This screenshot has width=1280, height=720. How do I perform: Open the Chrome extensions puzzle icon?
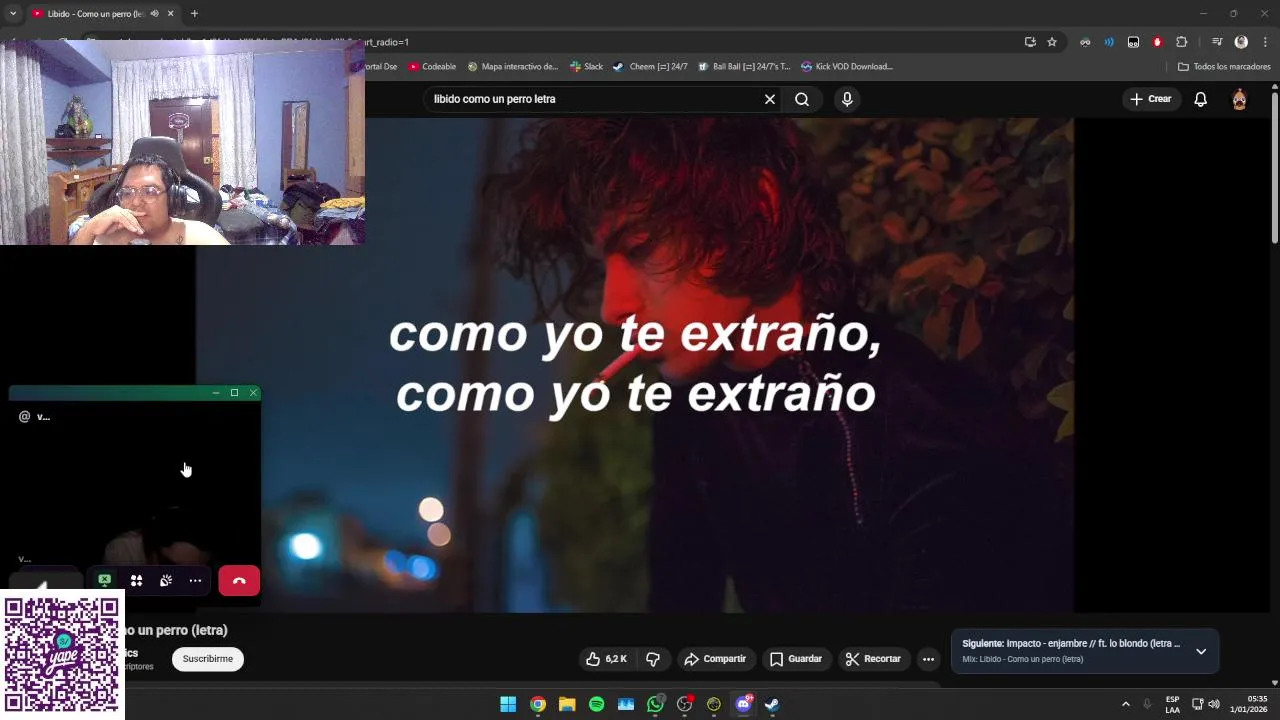[x=1182, y=42]
